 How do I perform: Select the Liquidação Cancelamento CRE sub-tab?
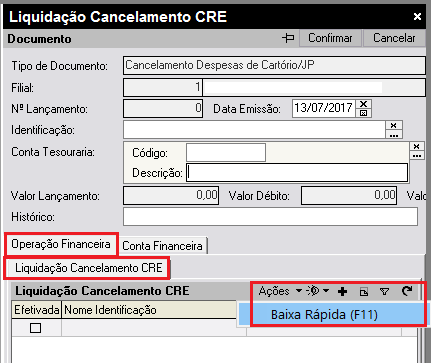tap(88, 268)
